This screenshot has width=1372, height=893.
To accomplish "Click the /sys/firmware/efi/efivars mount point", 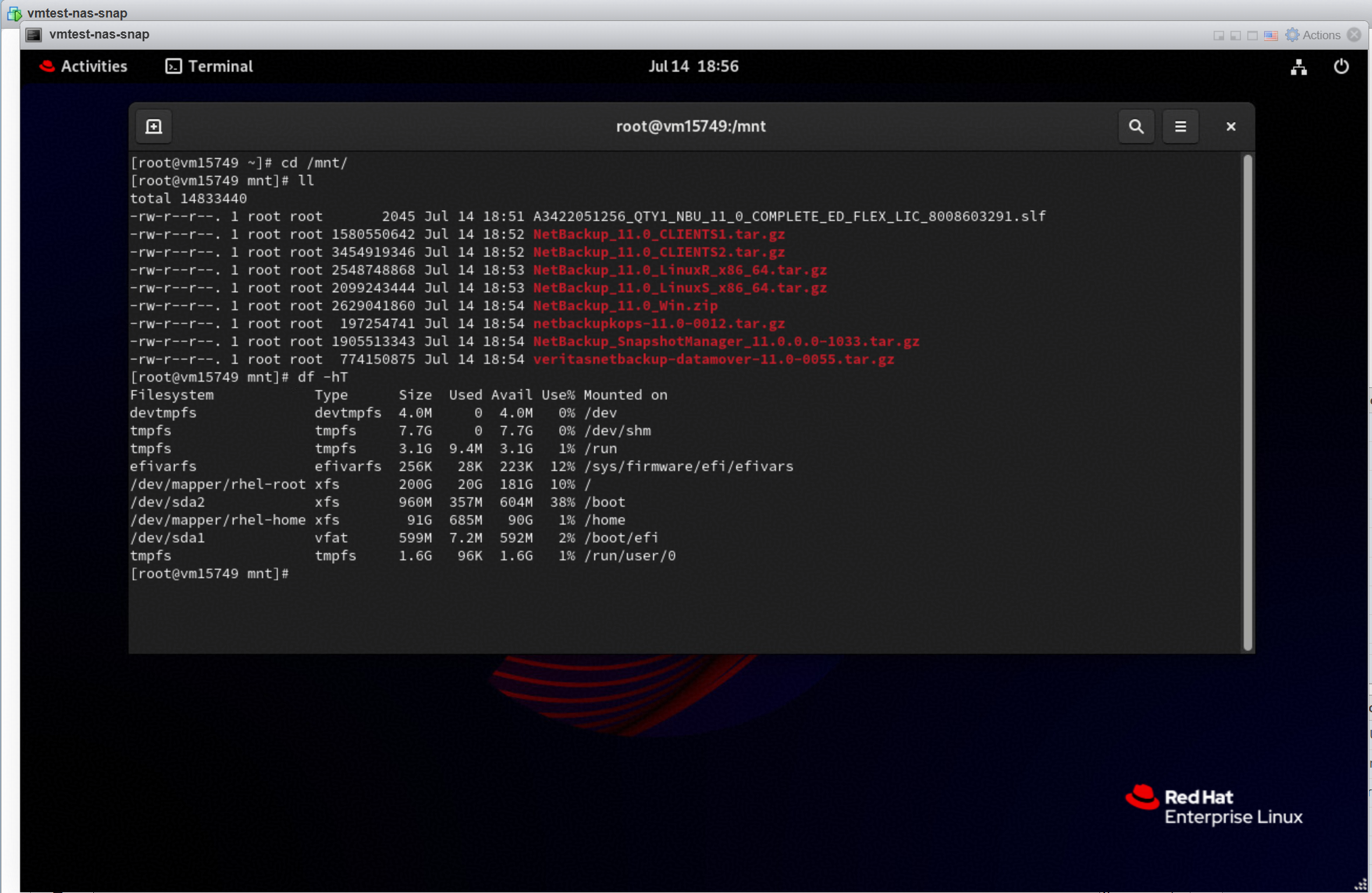I will (x=688, y=466).
